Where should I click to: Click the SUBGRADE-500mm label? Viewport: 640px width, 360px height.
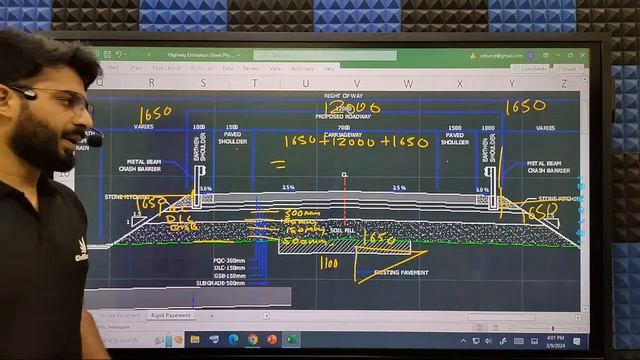pyautogui.click(x=220, y=283)
